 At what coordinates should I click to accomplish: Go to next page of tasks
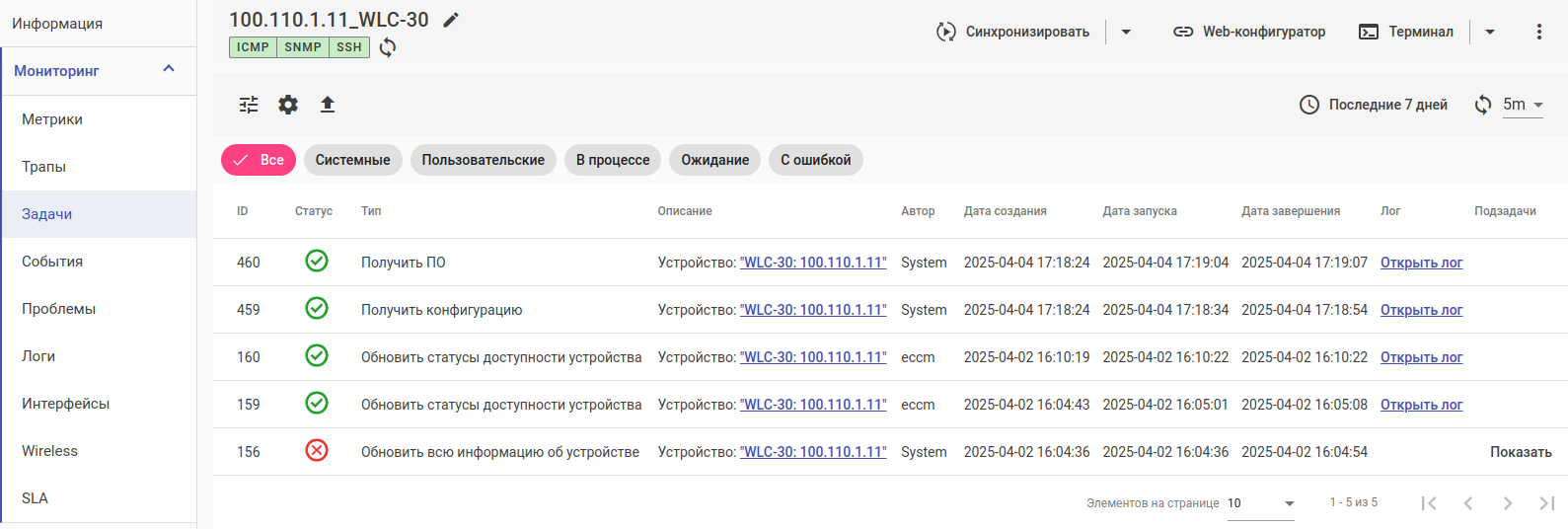point(1507,503)
